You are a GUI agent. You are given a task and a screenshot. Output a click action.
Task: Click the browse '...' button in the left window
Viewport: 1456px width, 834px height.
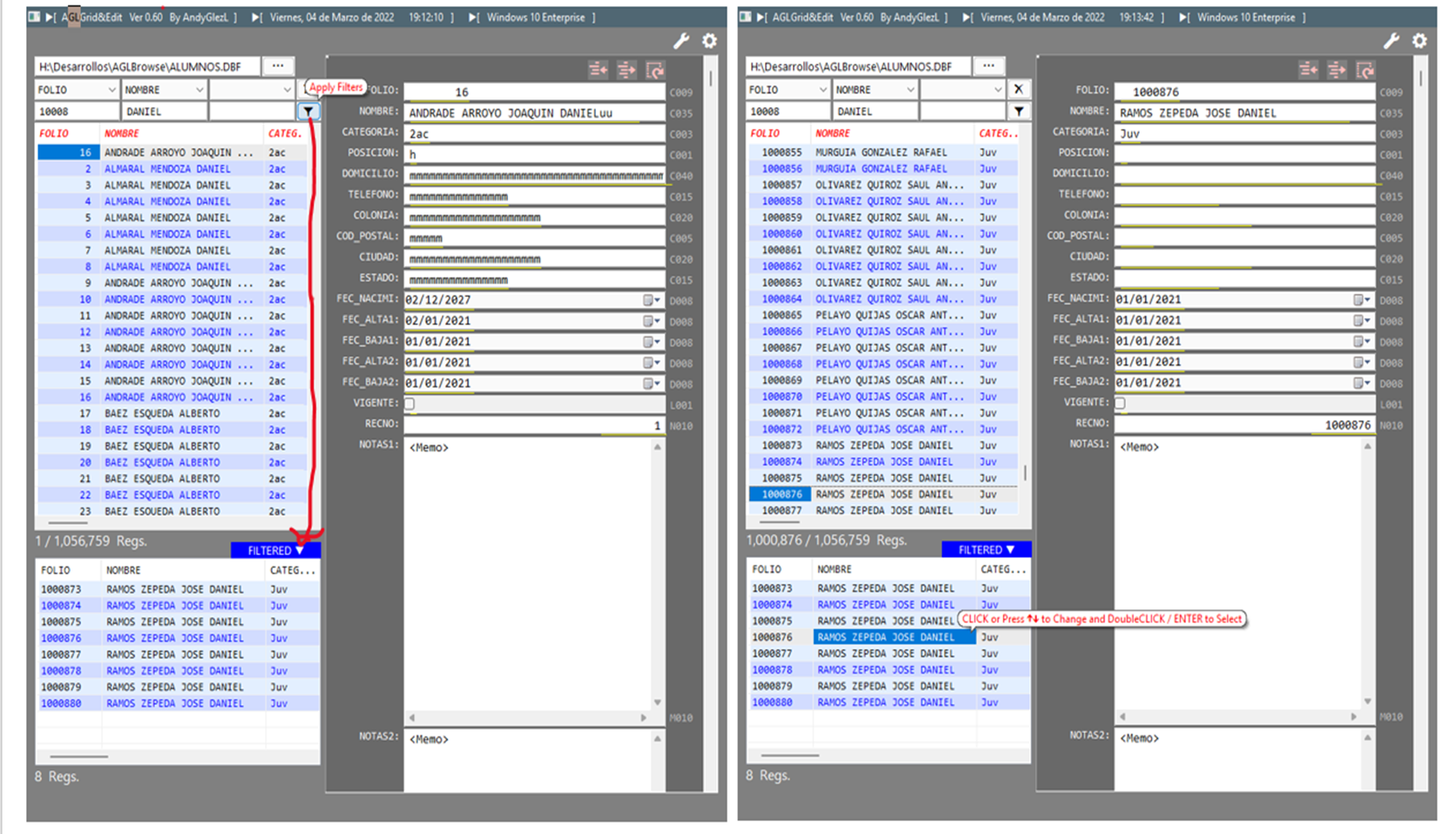tap(278, 66)
